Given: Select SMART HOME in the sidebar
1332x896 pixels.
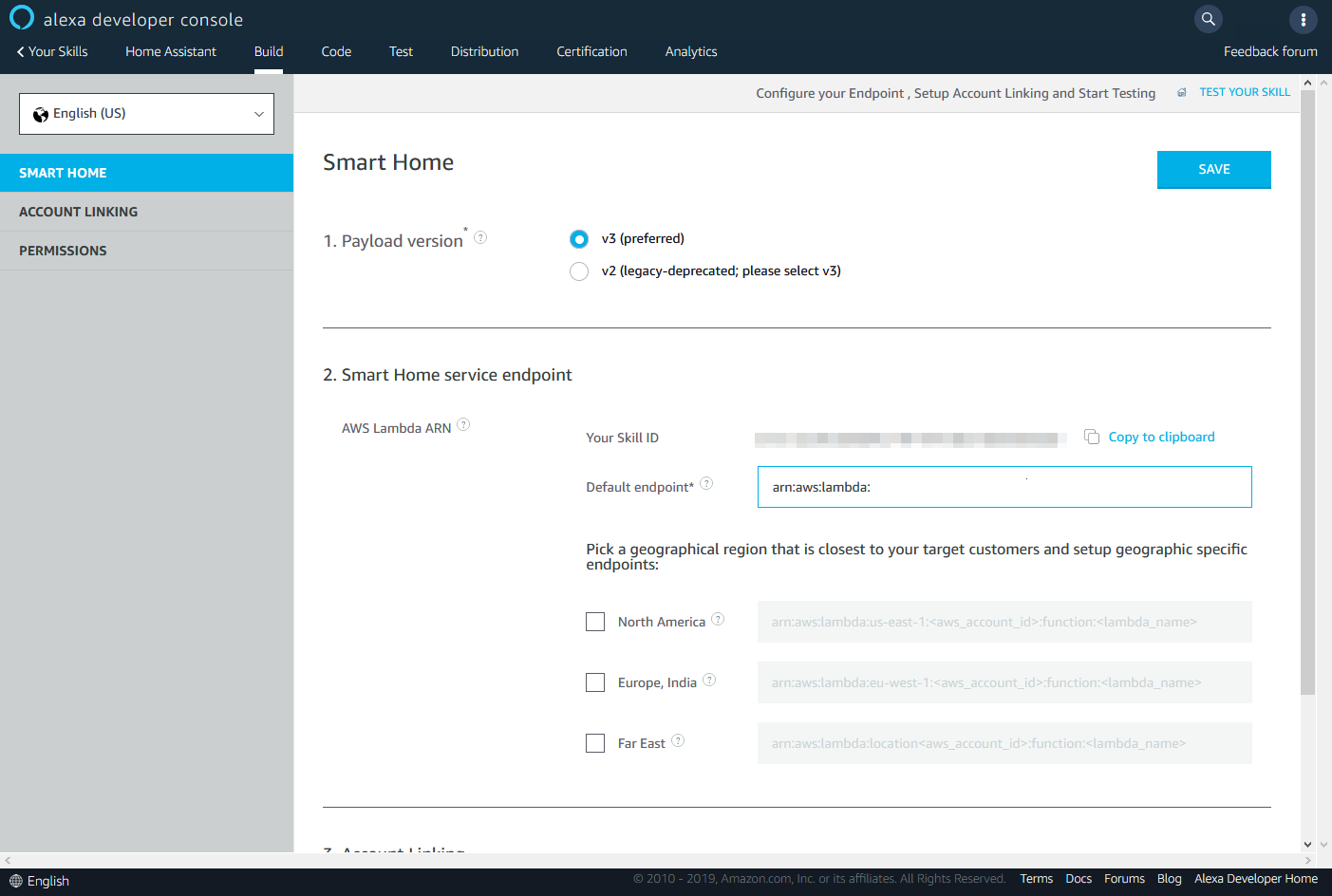Looking at the screenshot, I should pos(146,173).
